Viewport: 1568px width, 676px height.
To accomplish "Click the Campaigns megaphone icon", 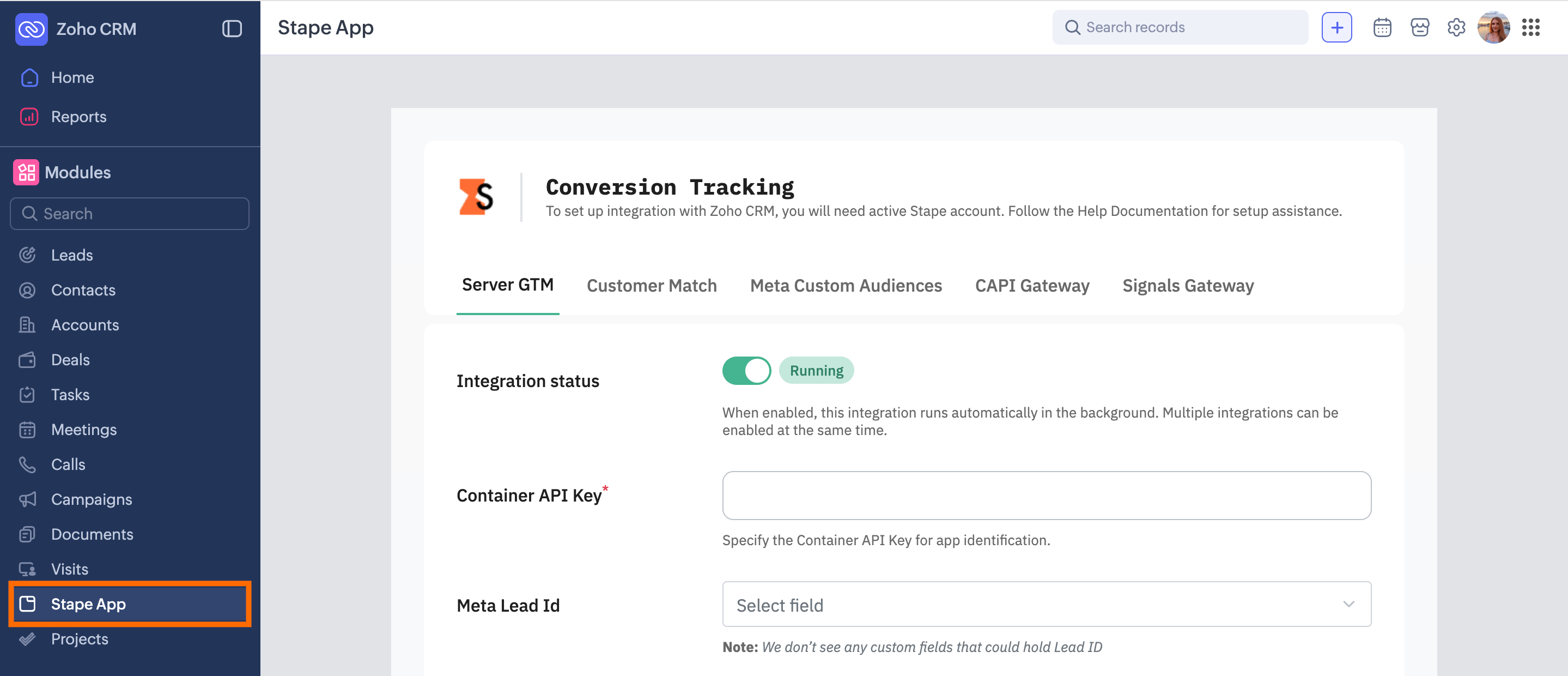I will [x=27, y=499].
